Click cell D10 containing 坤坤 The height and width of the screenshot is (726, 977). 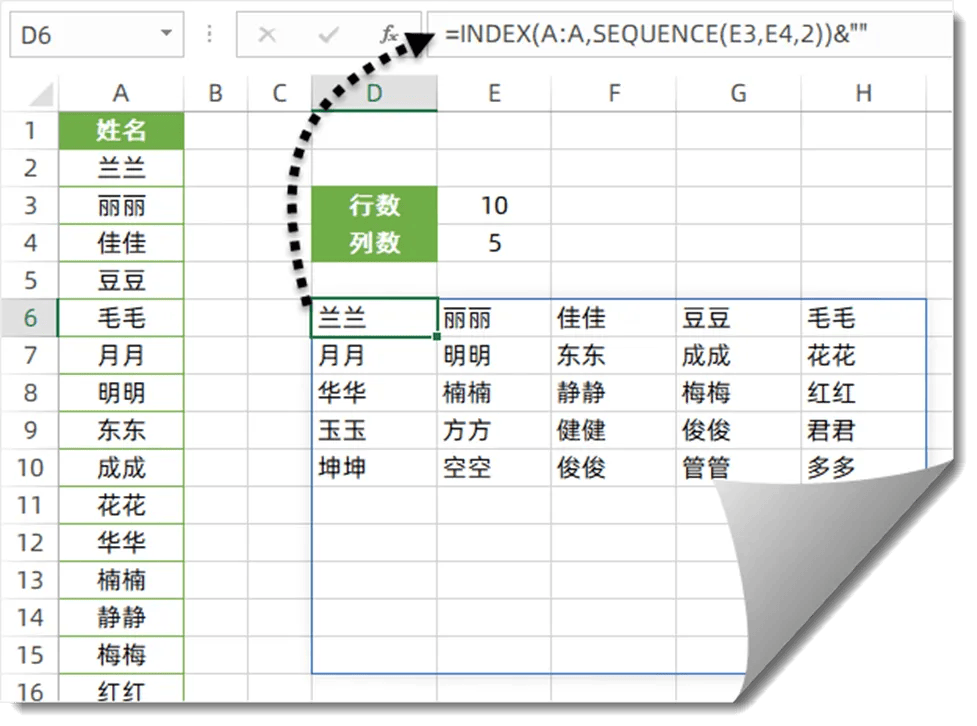click(x=374, y=468)
